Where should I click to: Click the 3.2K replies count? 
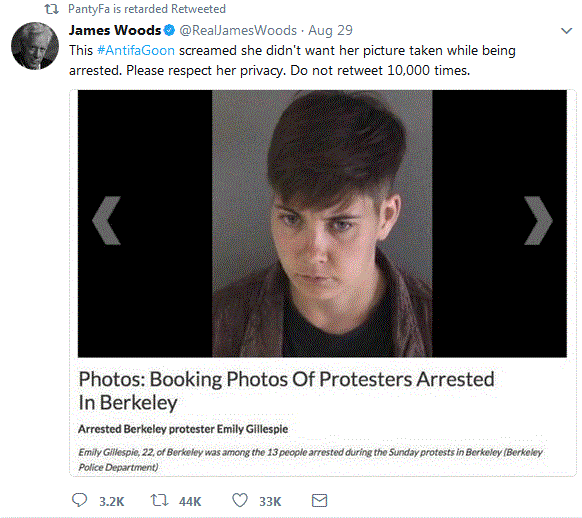[x=112, y=502]
